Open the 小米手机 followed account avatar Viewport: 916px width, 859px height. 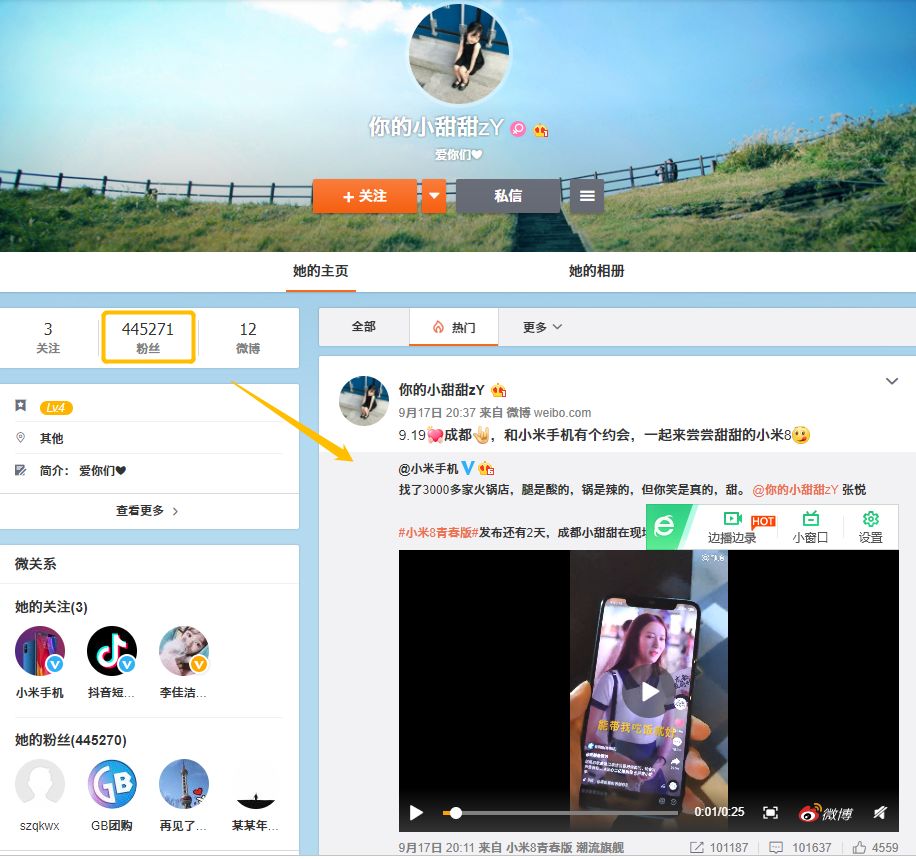pos(40,651)
